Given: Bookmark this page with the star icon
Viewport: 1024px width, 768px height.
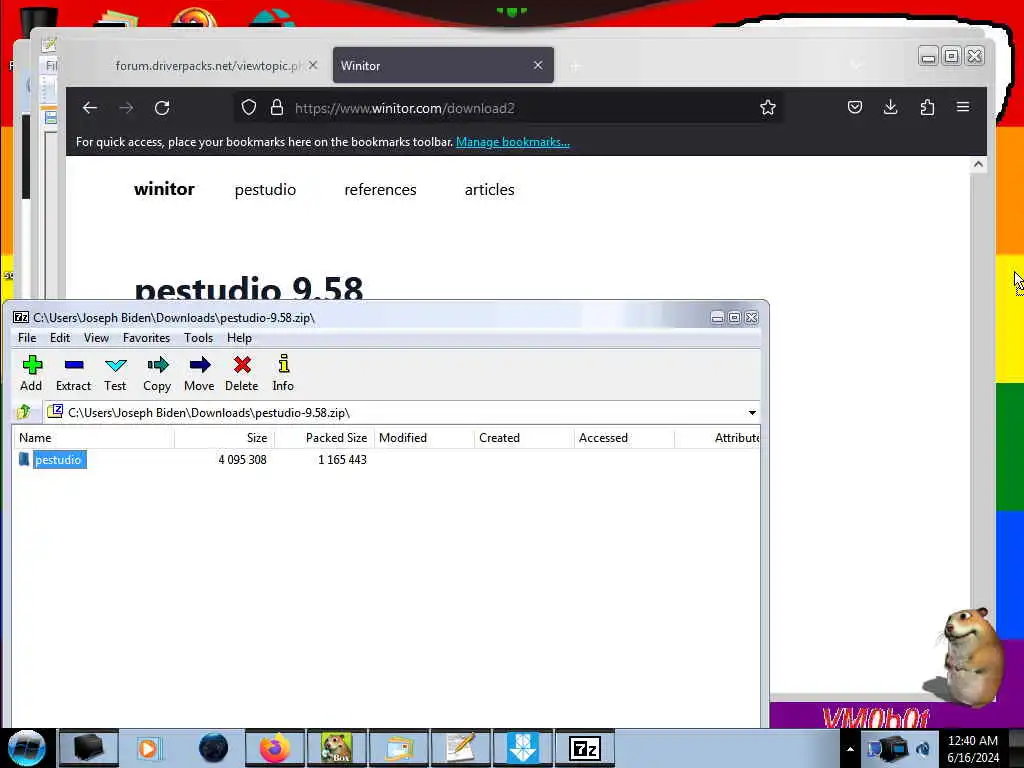Looking at the screenshot, I should pos(768,108).
